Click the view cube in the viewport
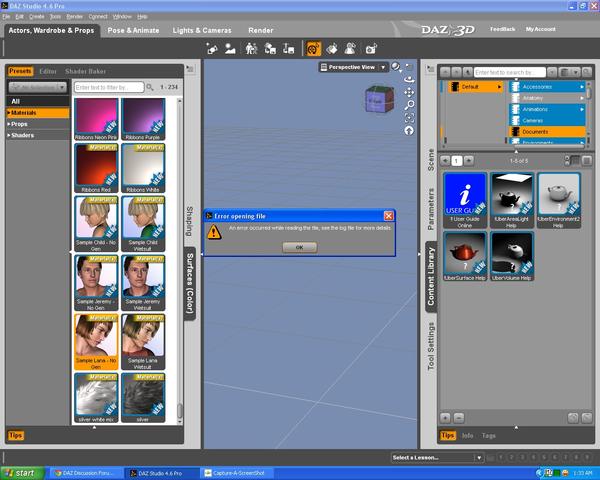This screenshot has width=600, height=480. pos(379,99)
